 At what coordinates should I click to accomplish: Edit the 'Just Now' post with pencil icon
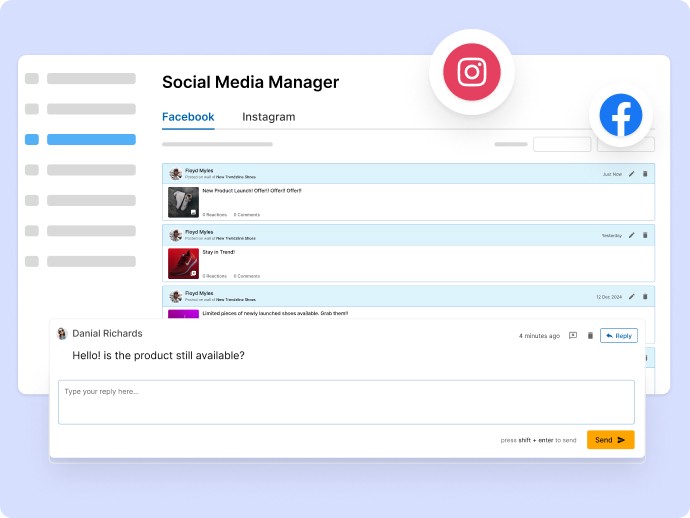[631, 174]
